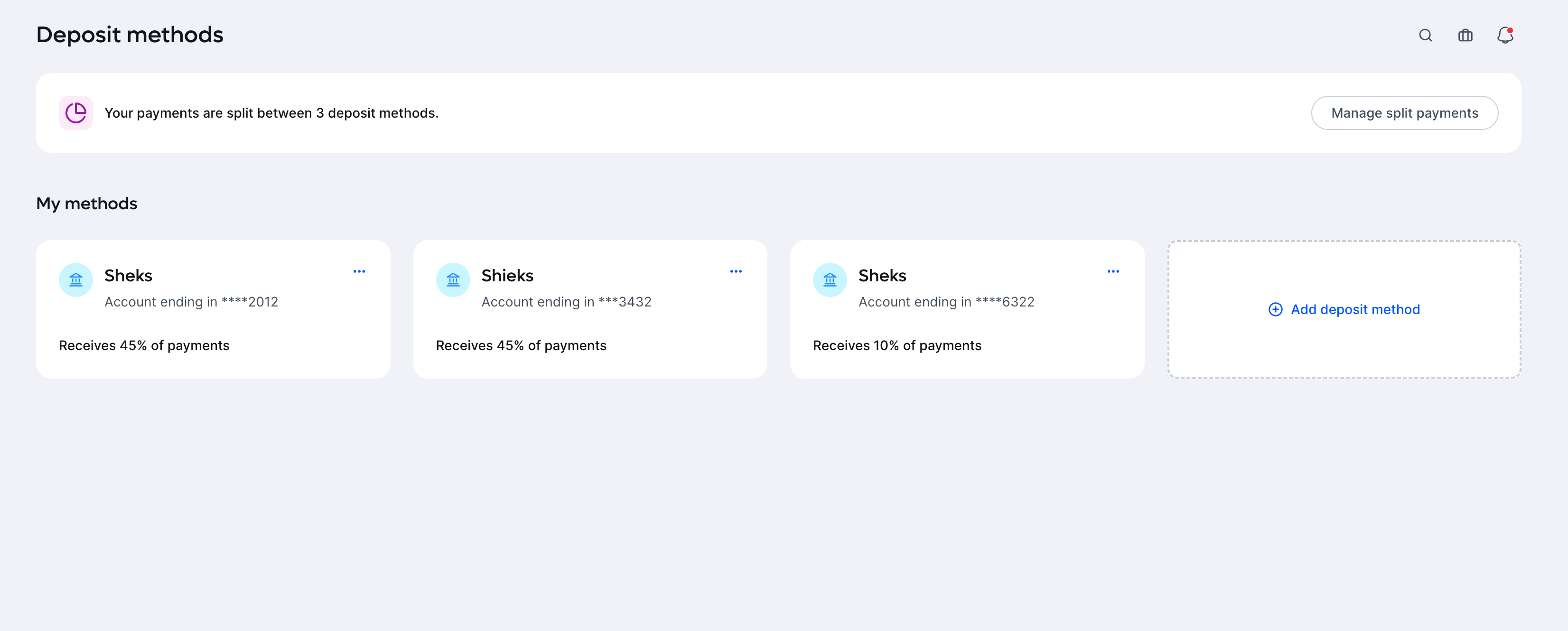Click the My methods section heading
The height and width of the screenshot is (631, 1568).
pyautogui.click(x=86, y=203)
